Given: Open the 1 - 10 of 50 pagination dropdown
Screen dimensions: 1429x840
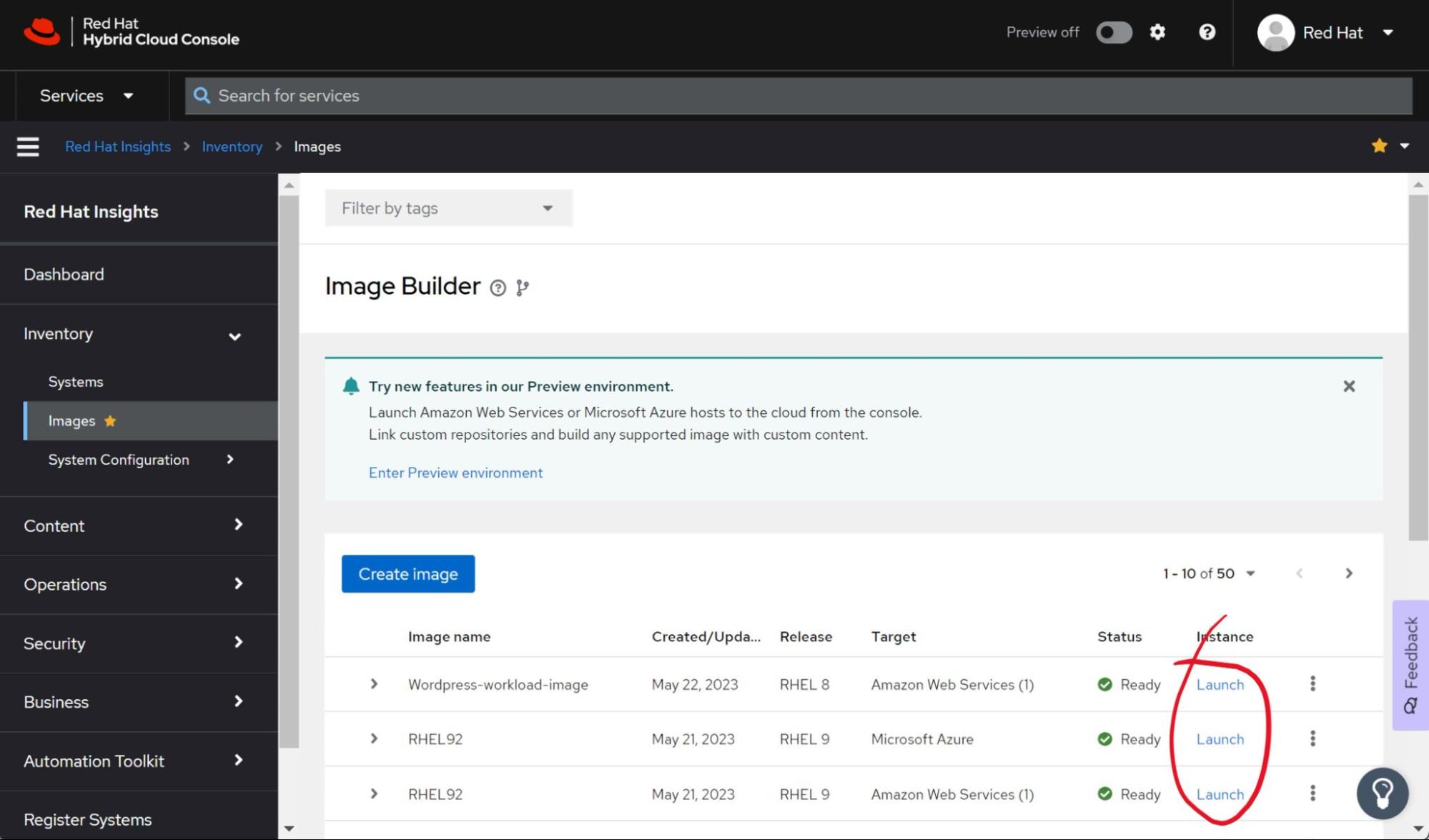Looking at the screenshot, I should (1209, 573).
